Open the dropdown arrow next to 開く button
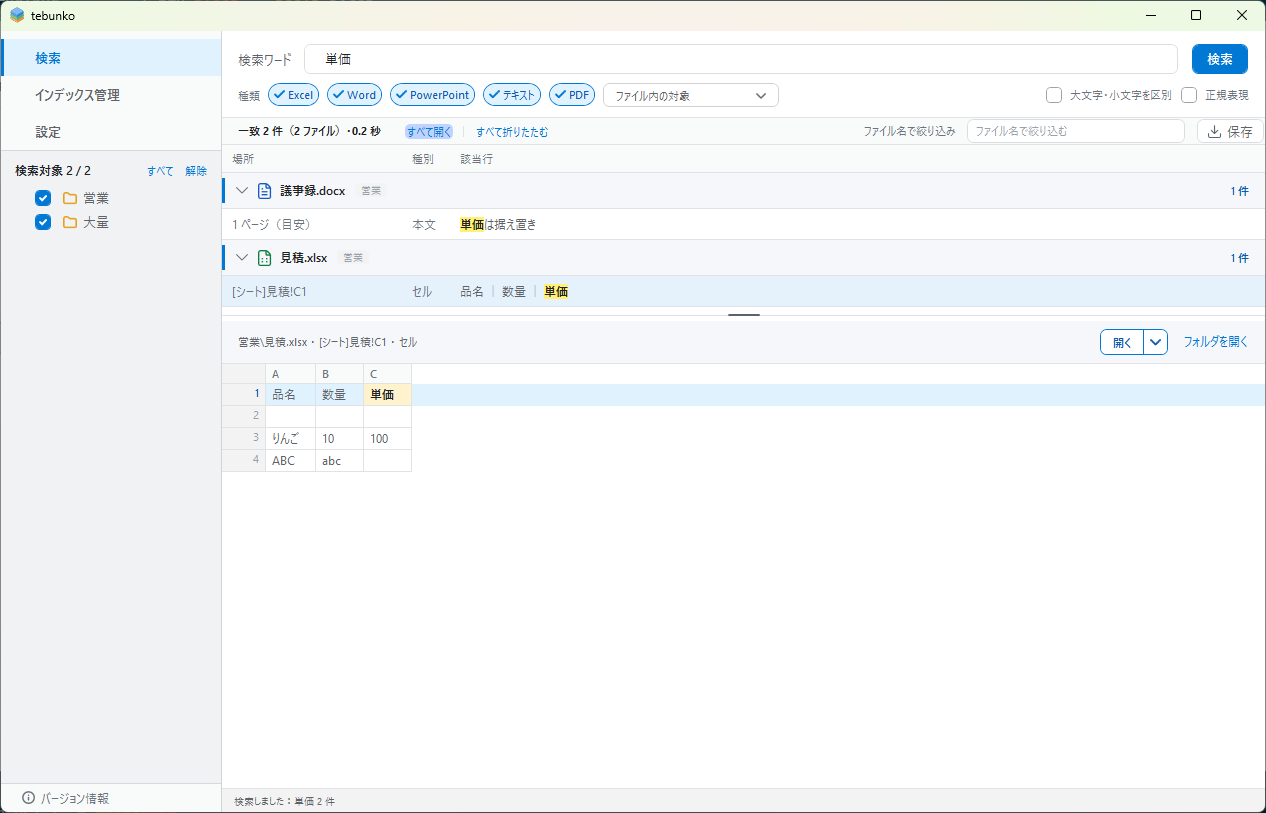Viewport: 1266px width, 813px height. pyautogui.click(x=1156, y=342)
